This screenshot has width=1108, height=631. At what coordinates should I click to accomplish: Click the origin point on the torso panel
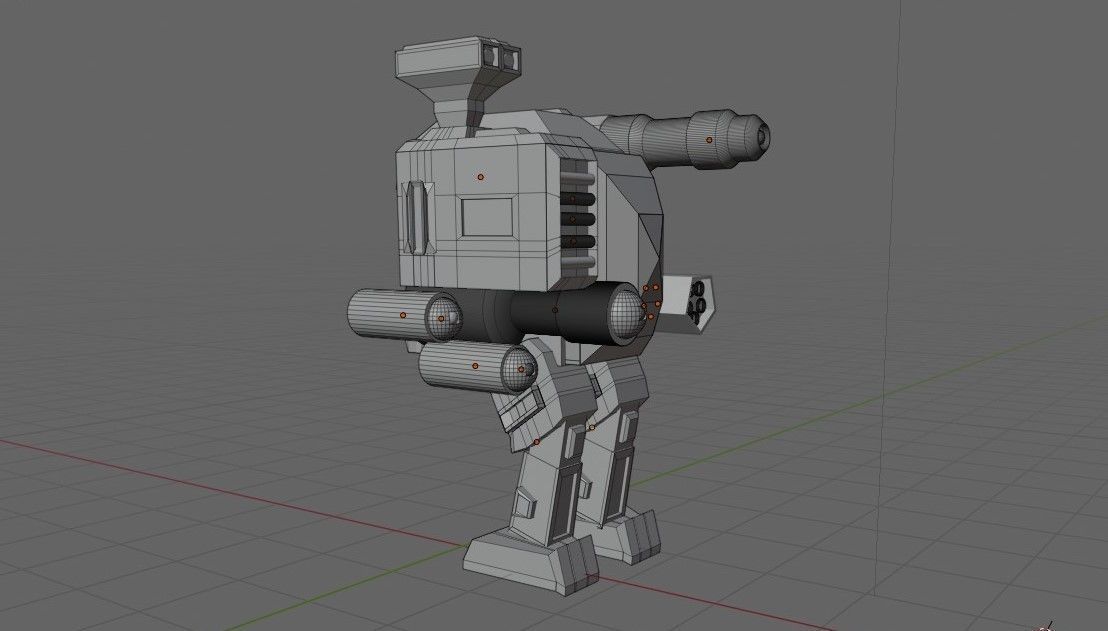[x=481, y=177]
